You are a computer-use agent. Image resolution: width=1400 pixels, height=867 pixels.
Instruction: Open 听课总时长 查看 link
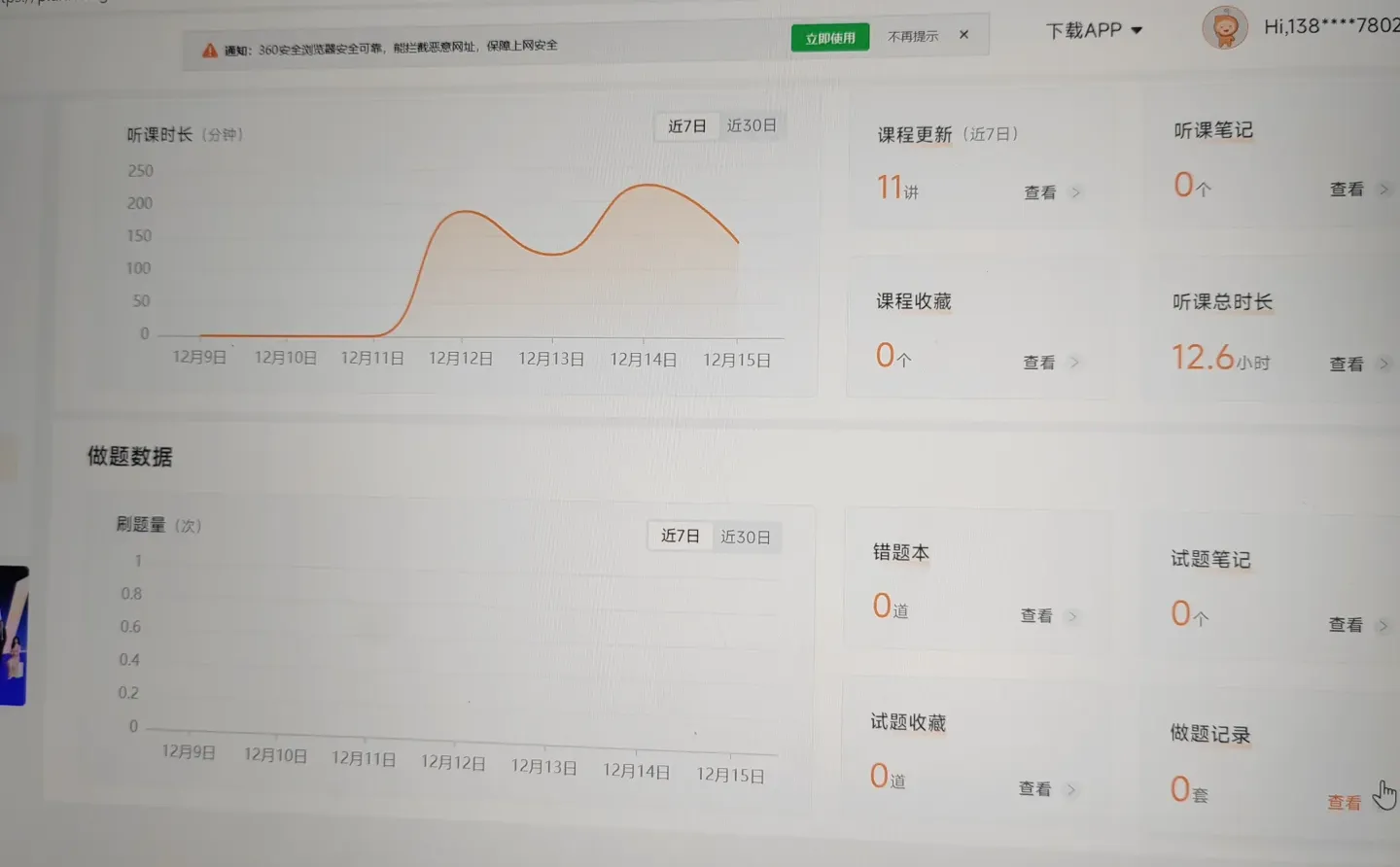pos(1346,364)
